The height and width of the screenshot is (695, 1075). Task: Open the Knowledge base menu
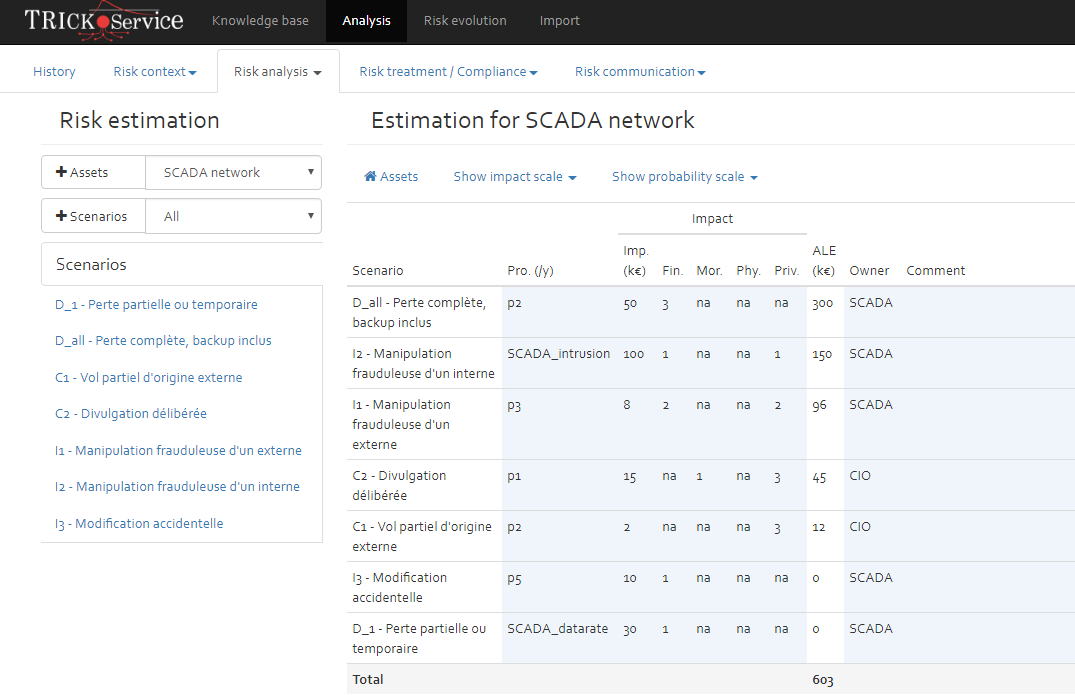coord(260,21)
